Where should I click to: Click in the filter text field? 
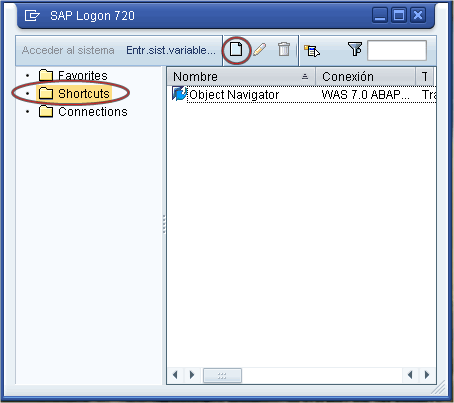point(397,51)
